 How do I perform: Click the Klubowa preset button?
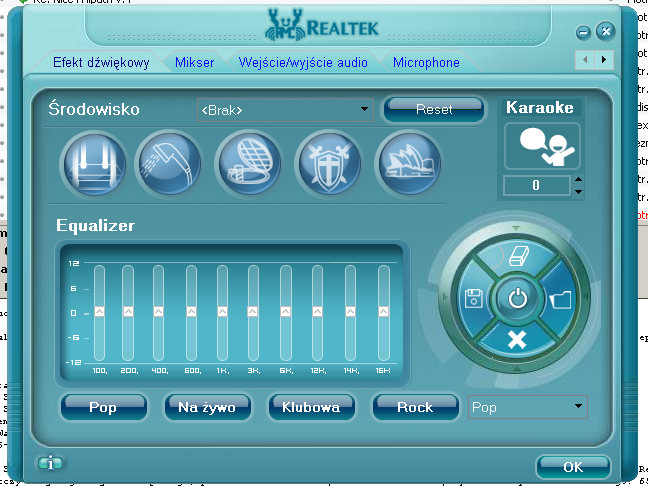311,407
